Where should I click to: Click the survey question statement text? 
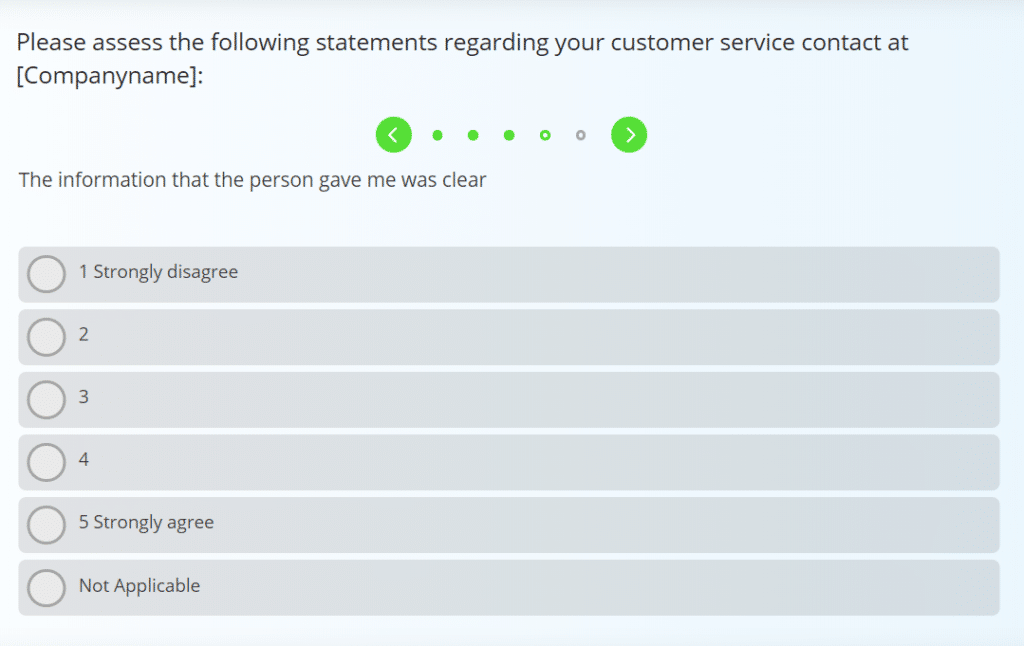pyautogui.click(x=251, y=180)
